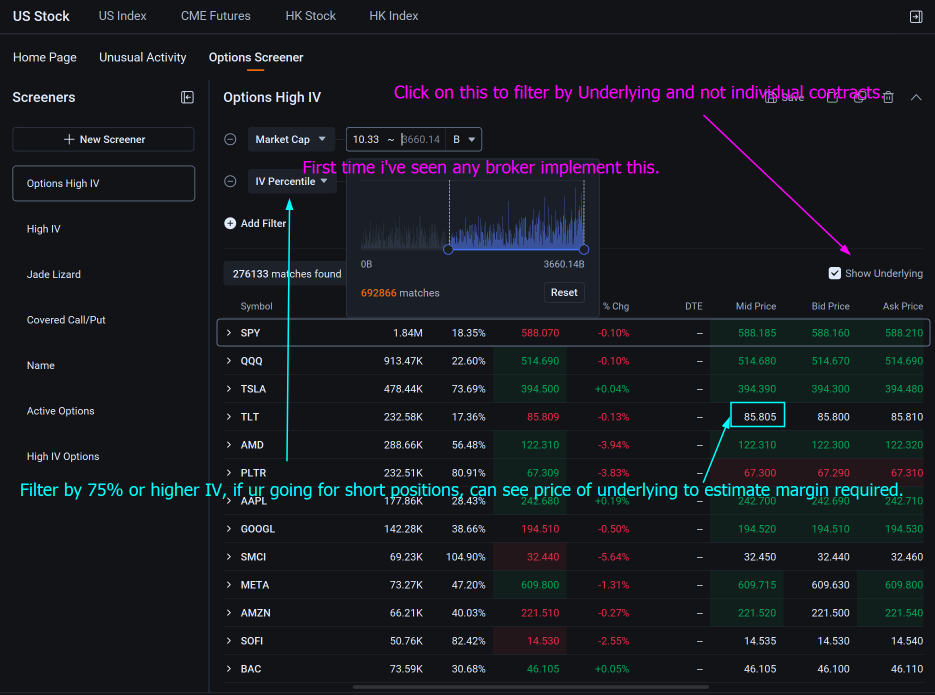Click the New Screener button
The width and height of the screenshot is (935, 695).
pos(103,139)
